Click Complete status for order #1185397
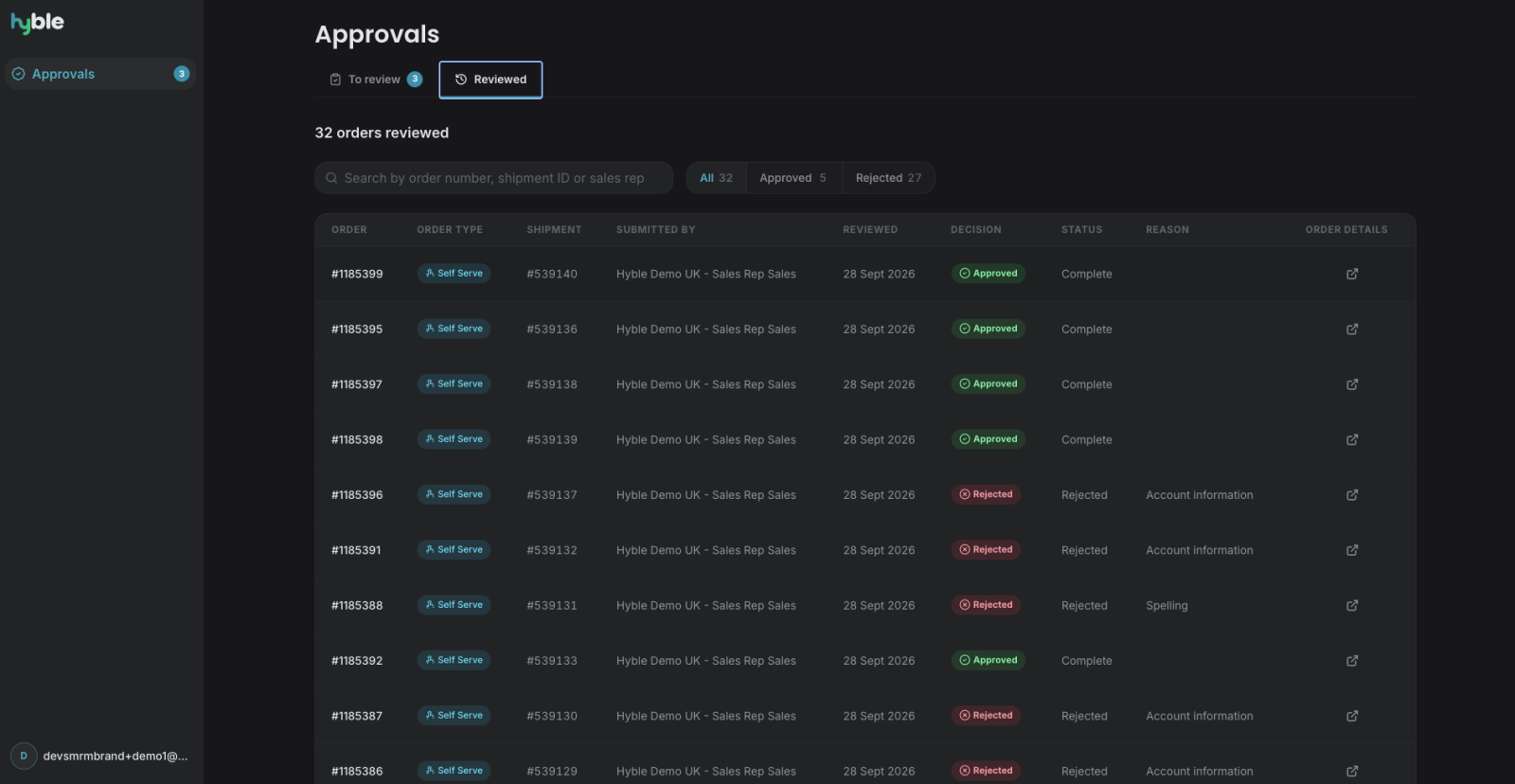This screenshot has height=784, width=1515. click(x=1086, y=384)
